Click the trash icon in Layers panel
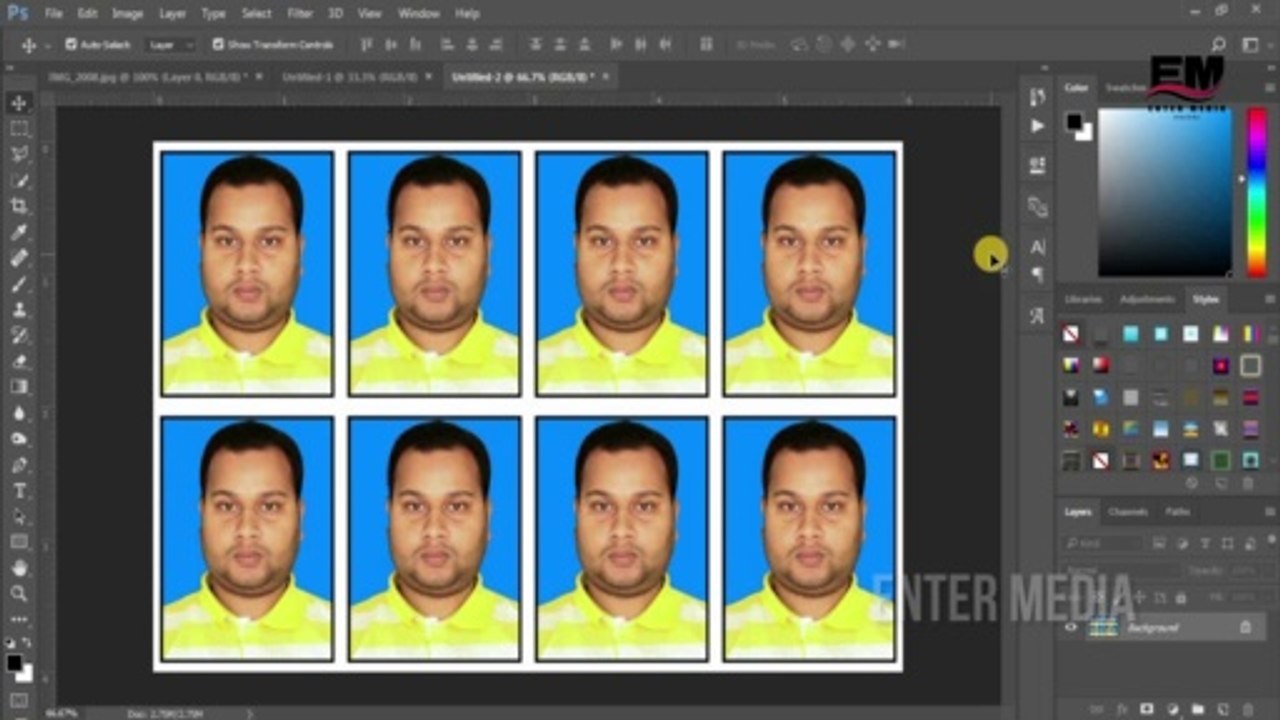Viewport: 1280px width, 720px height. click(1247, 709)
